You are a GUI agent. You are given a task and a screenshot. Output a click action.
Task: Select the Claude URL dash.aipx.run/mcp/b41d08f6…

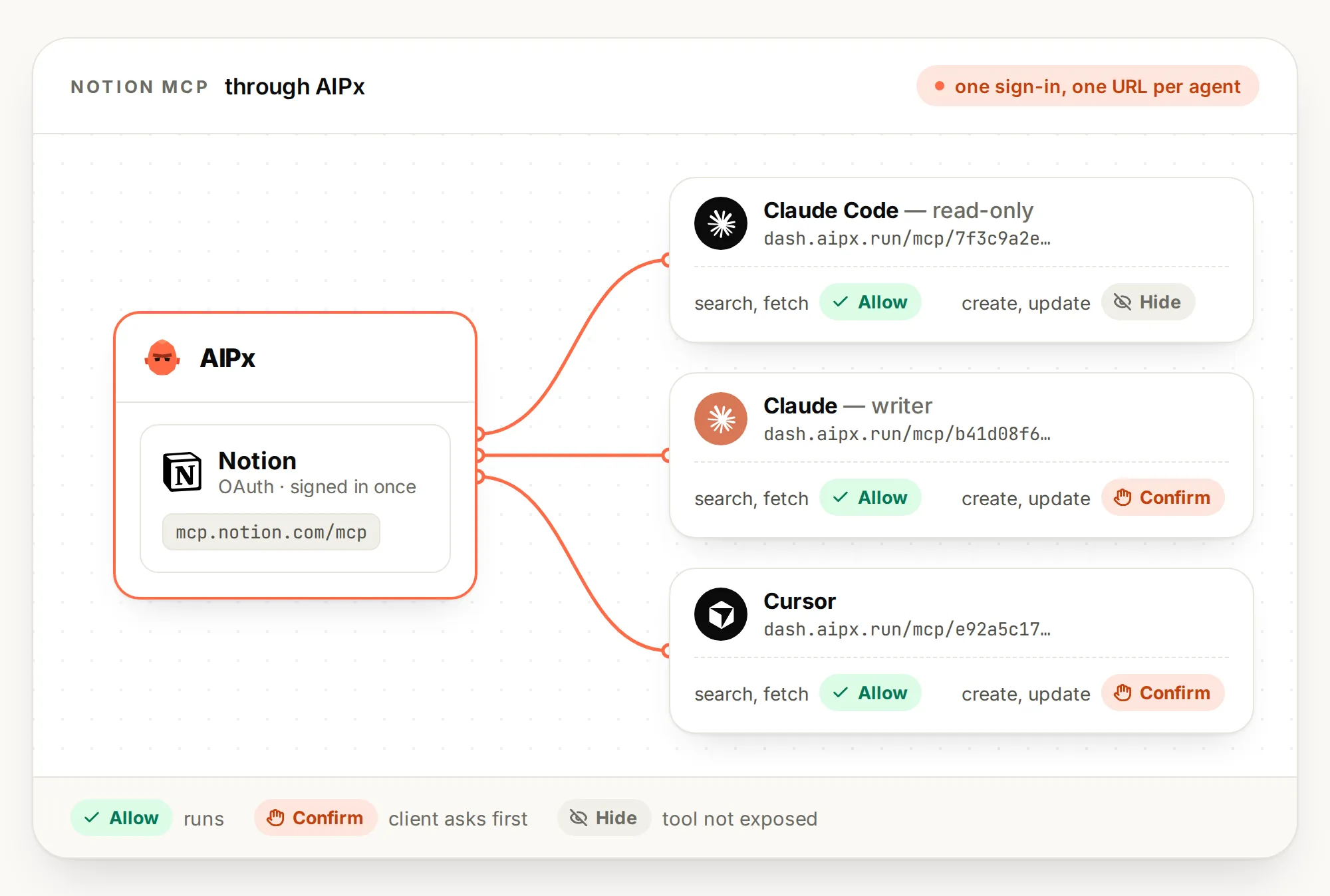[907, 434]
